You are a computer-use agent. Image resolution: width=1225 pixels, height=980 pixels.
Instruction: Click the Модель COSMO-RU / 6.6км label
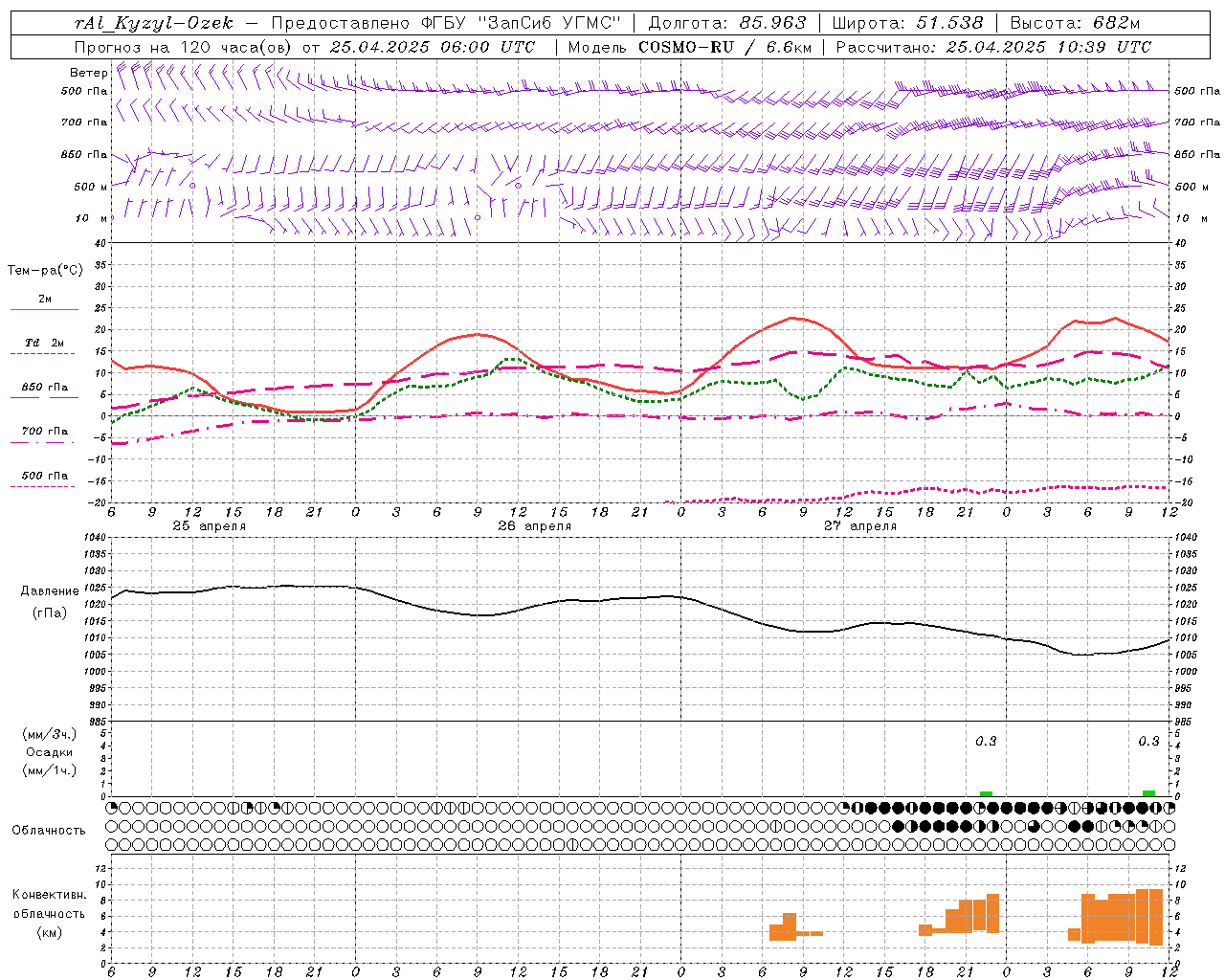689,47
